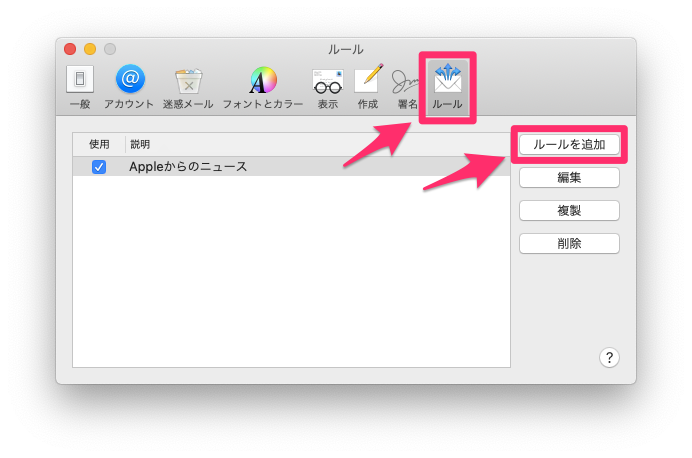Select the ルール (Rules) envelope icon
This screenshot has height=458, width=692.
(x=447, y=87)
